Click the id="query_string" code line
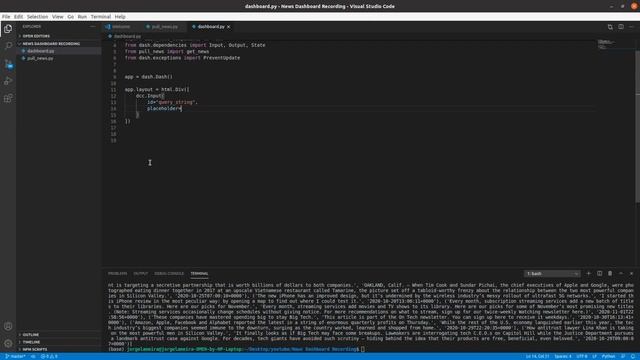The height and width of the screenshot is (360, 640). pos(172,102)
